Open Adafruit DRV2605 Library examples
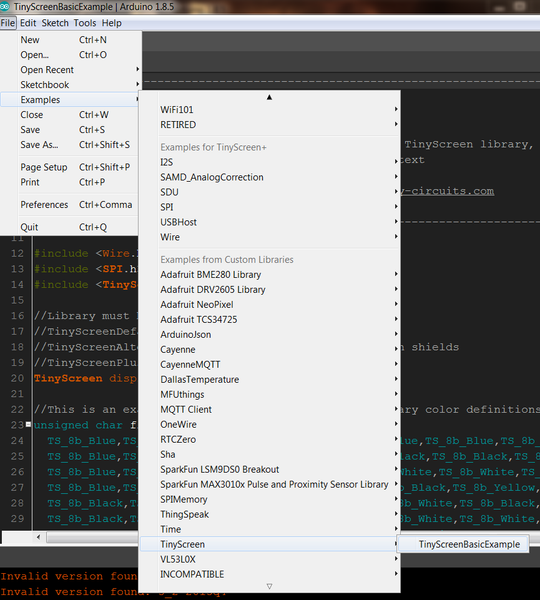540x600 pixels. coord(270,290)
